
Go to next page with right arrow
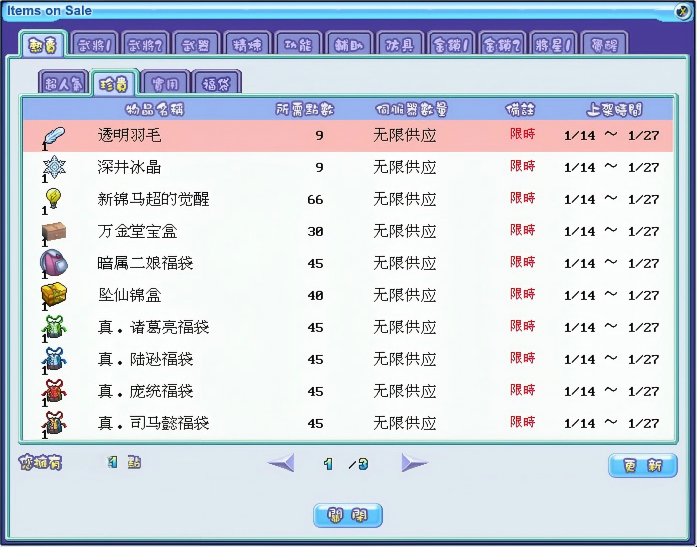414,463
